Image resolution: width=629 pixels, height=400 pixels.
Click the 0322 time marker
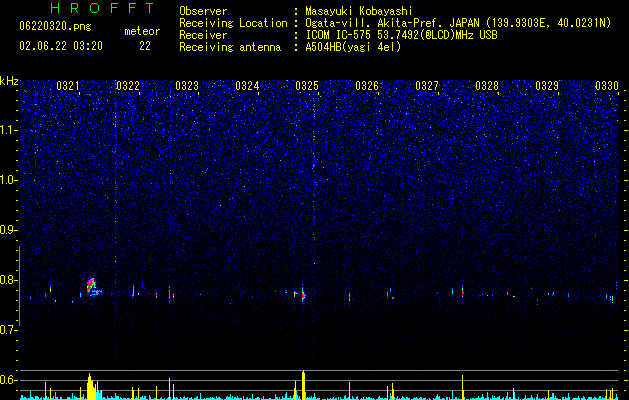tap(128, 86)
